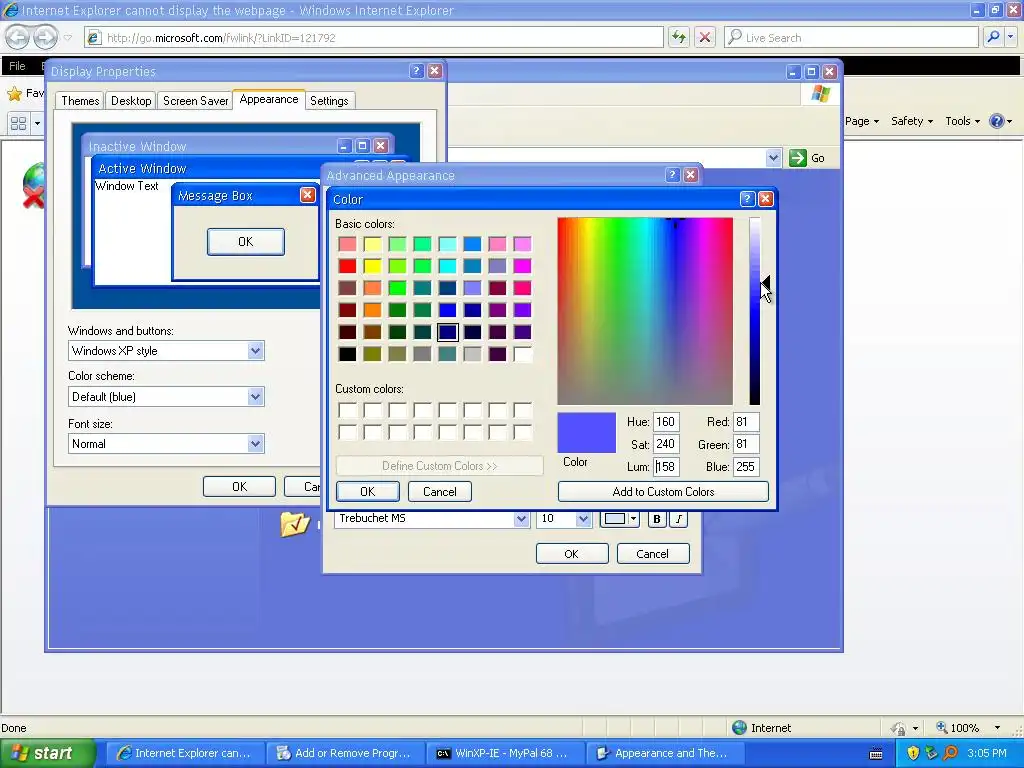Click the Stop loading red X icon

click(705, 37)
